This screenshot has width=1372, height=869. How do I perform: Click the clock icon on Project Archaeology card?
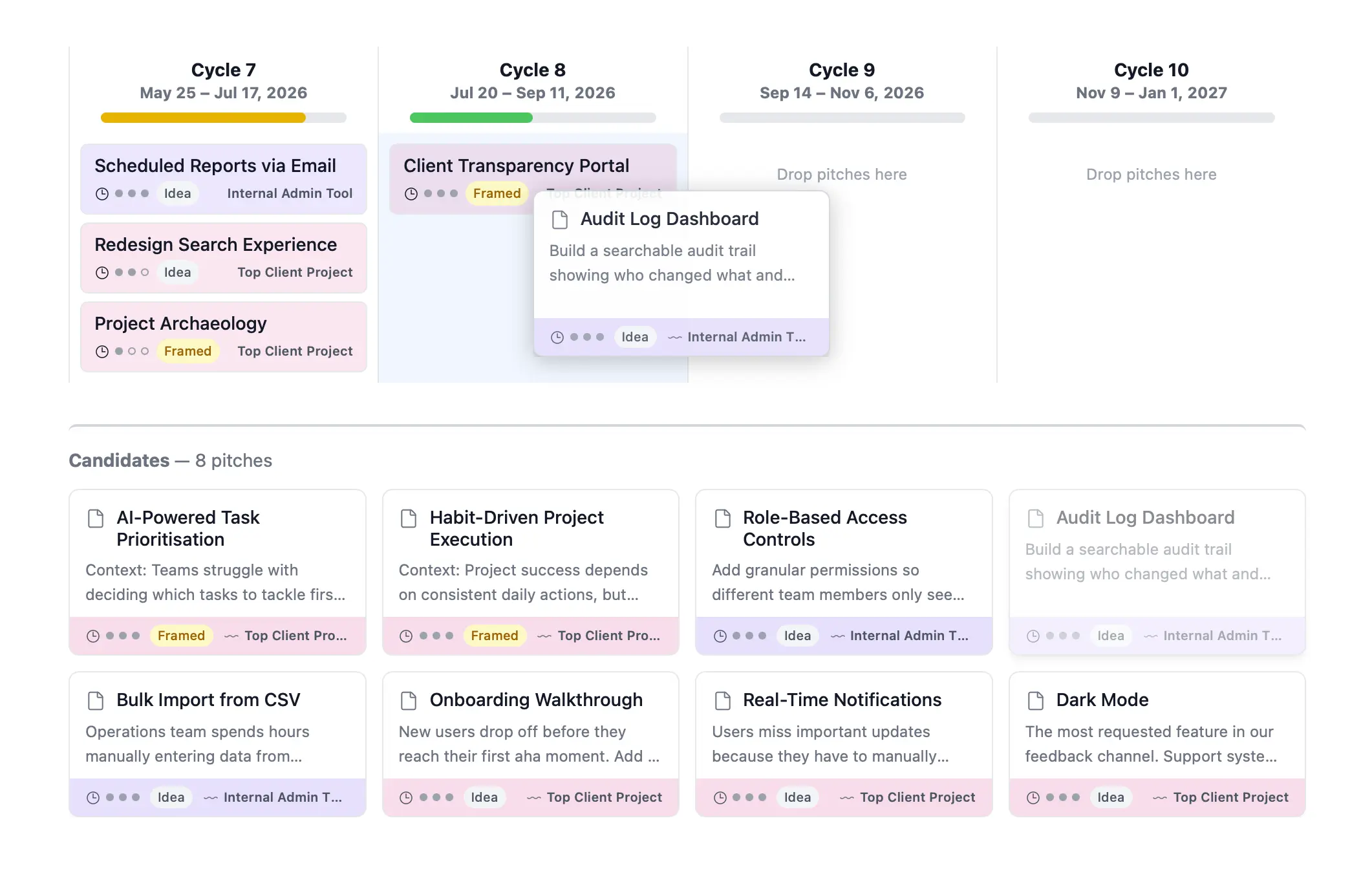[x=102, y=352]
